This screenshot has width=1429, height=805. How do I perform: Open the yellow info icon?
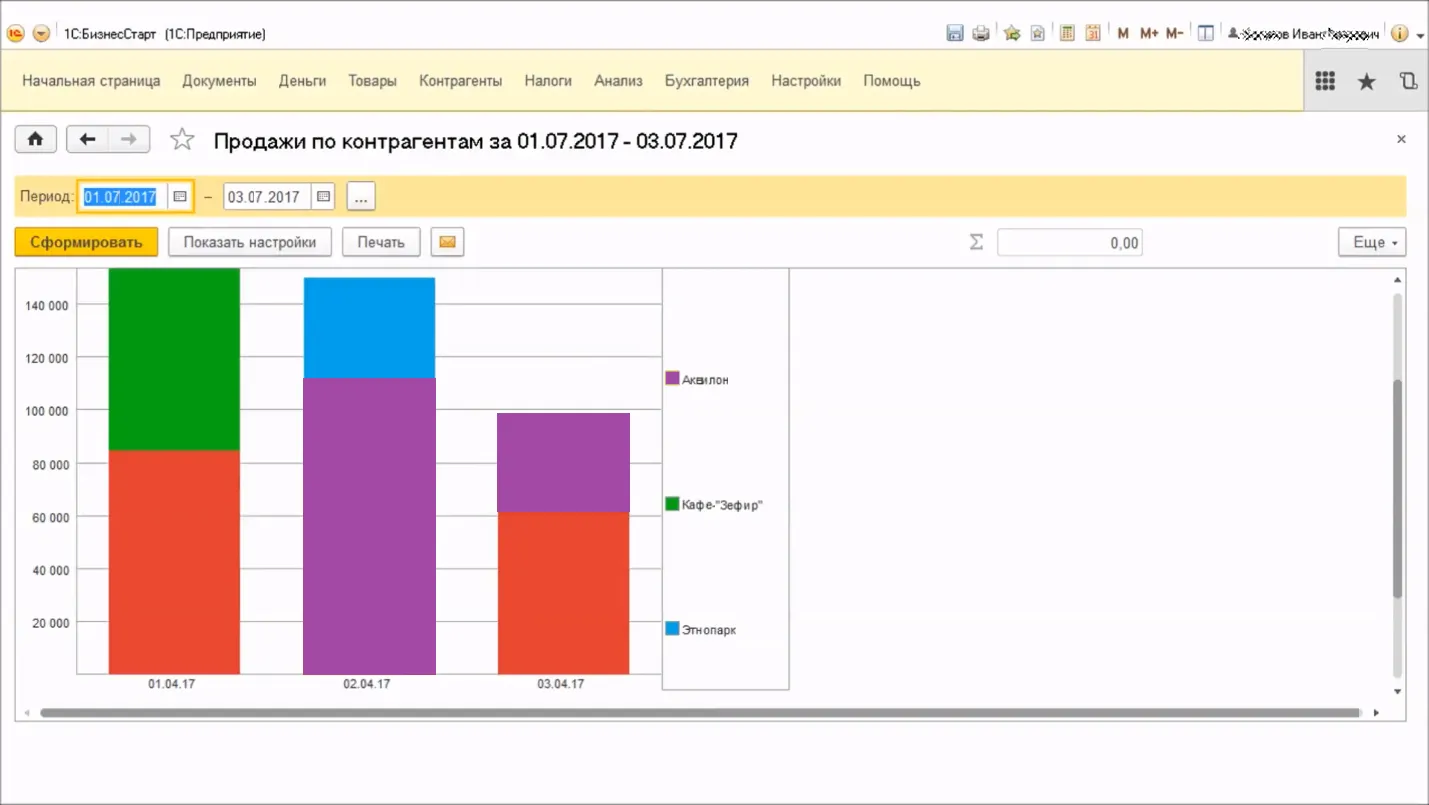(x=1399, y=33)
